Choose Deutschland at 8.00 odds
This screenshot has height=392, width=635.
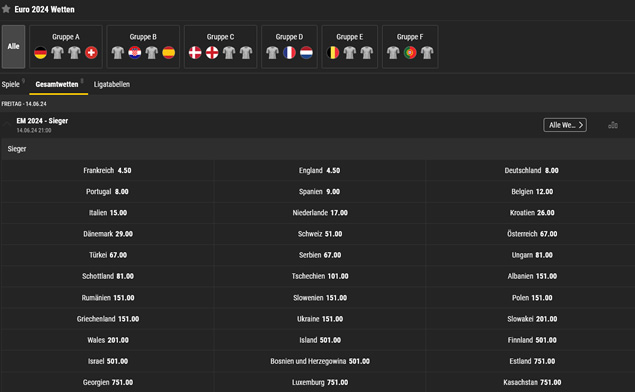tap(531, 170)
